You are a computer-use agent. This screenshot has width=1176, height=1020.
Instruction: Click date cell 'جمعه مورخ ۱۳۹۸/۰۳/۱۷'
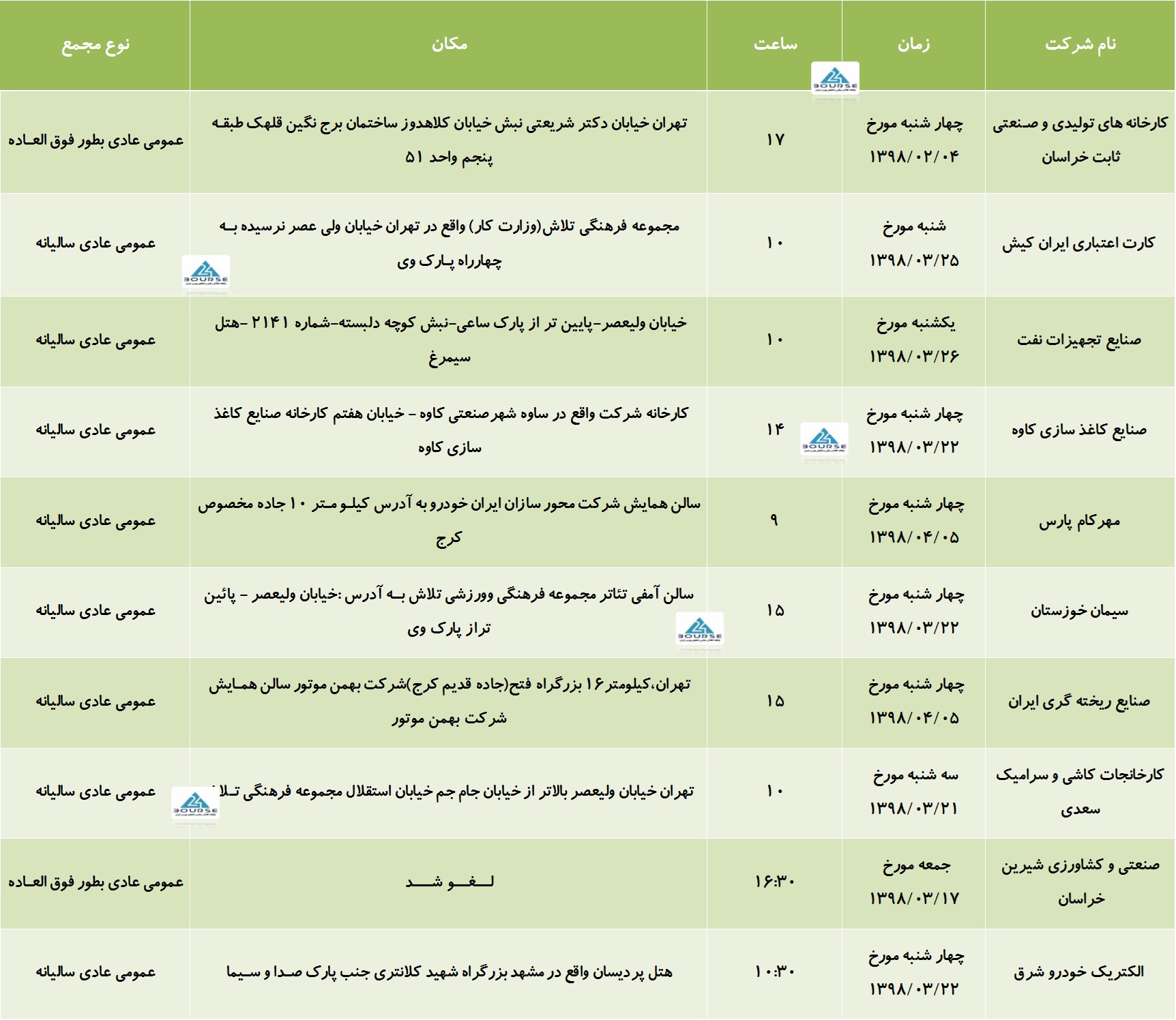[x=914, y=882]
